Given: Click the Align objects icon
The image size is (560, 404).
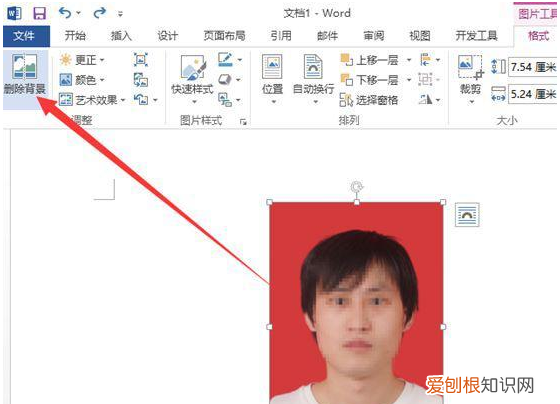Looking at the screenshot, I should click(425, 60).
